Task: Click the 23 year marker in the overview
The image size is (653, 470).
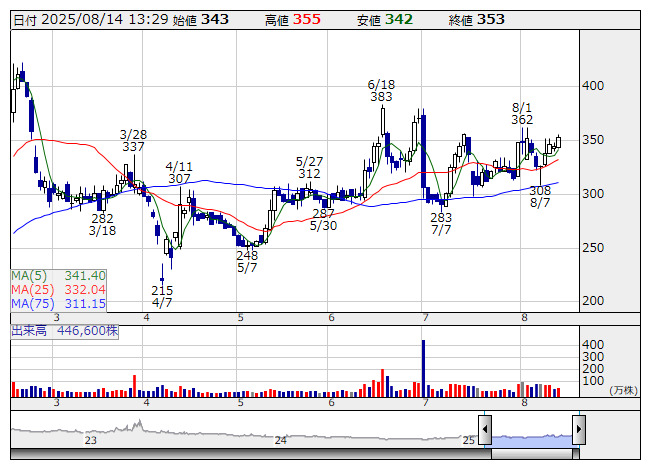Action: pyautogui.click(x=90, y=440)
